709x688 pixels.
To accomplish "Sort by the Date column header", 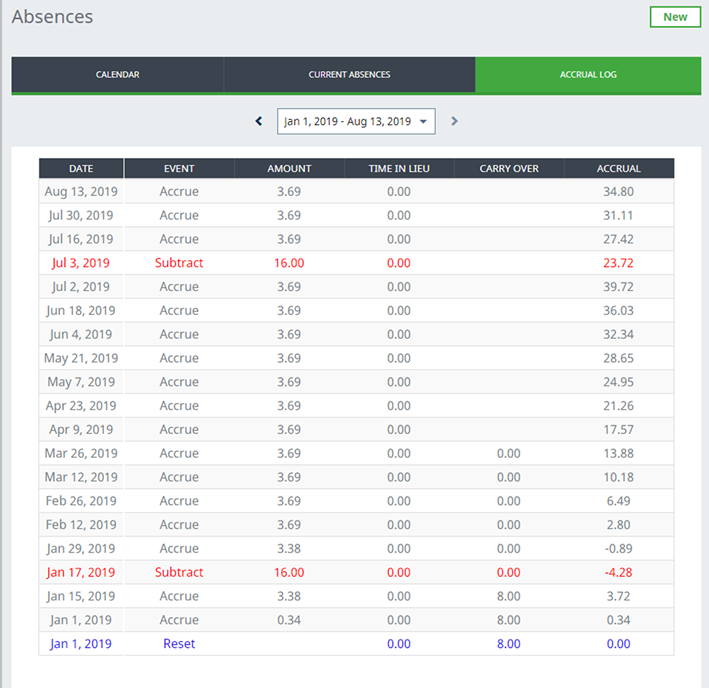I will [81, 169].
